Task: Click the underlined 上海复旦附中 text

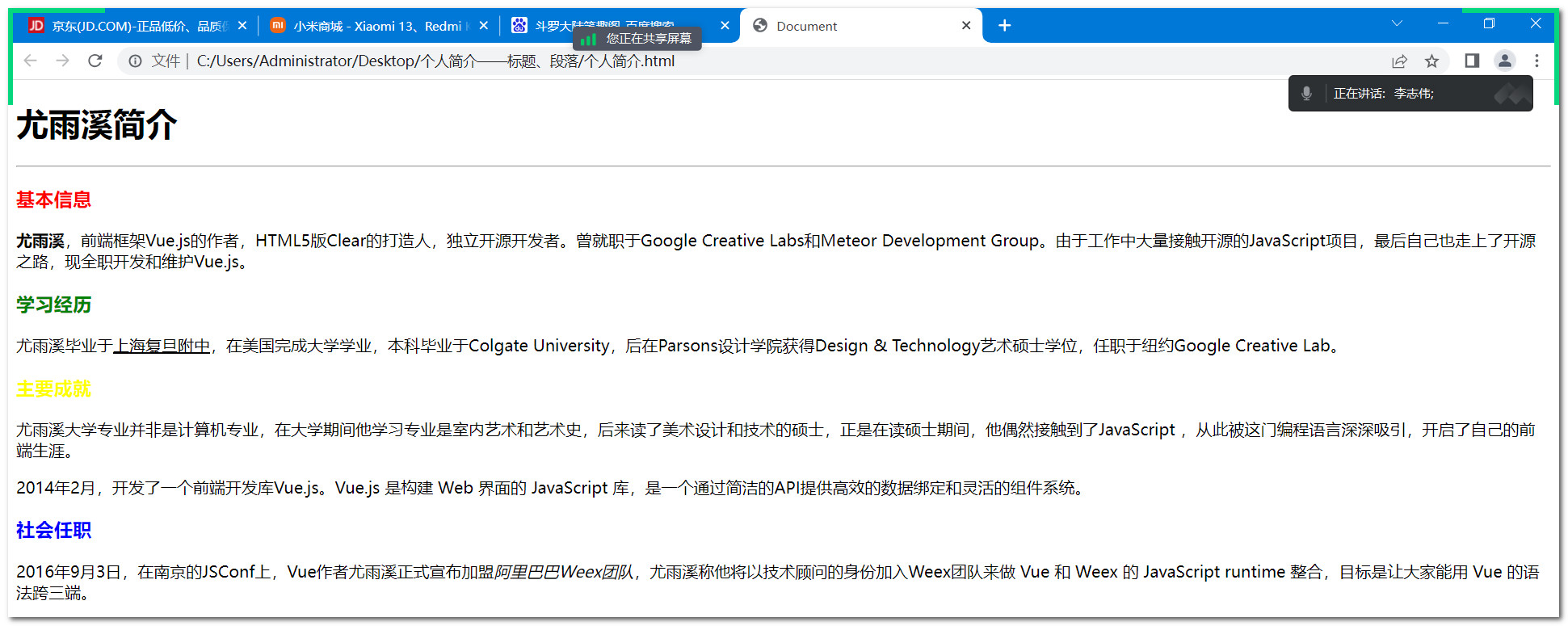Action: pos(162,346)
